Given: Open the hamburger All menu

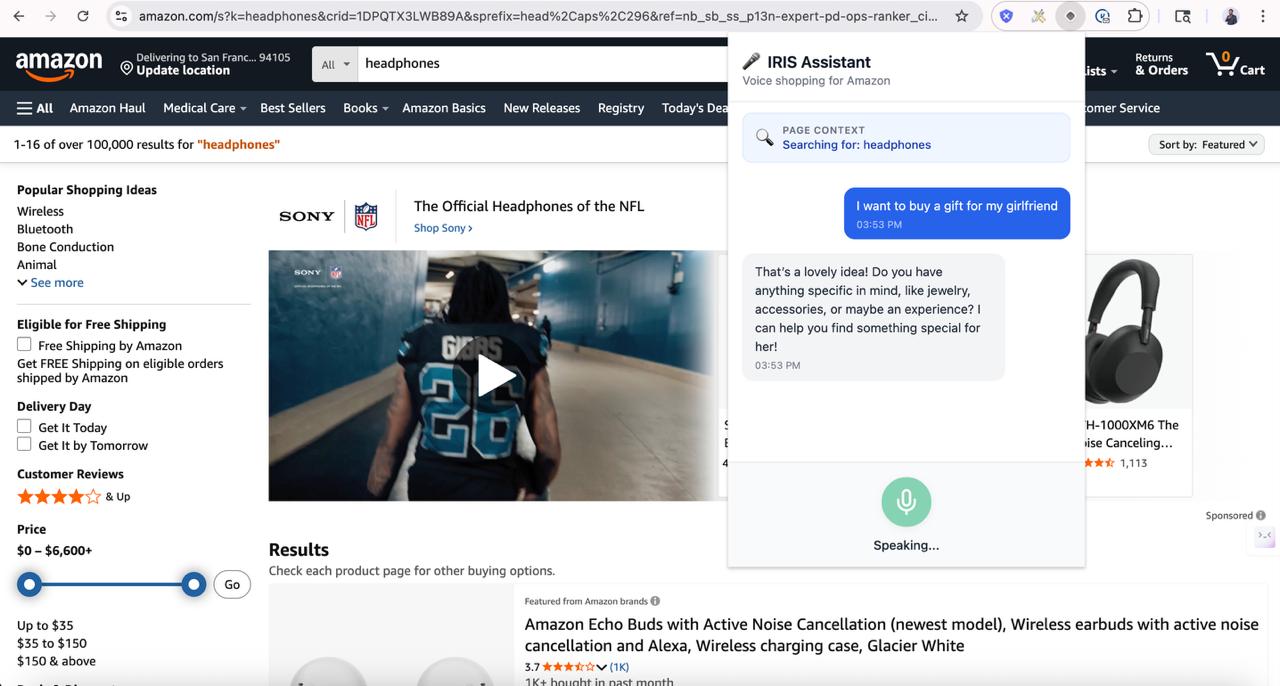Looking at the screenshot, I should [35, 108].
